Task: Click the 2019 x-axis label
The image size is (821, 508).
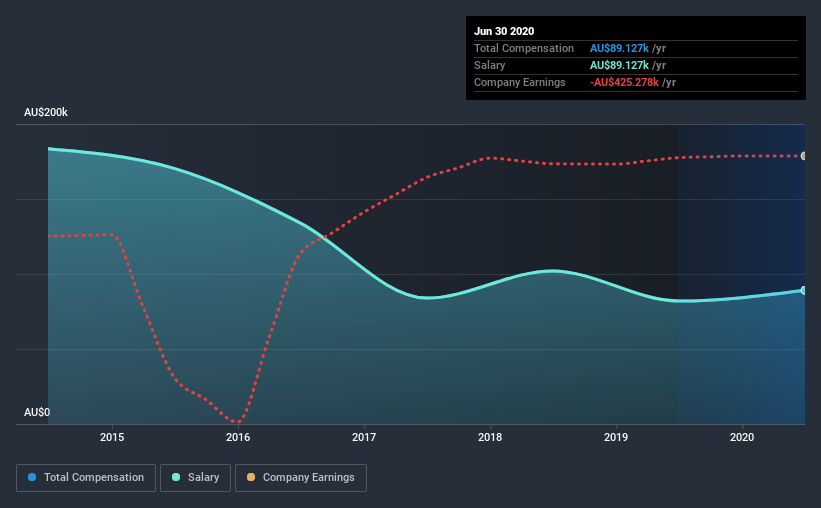Action: click(616, 437)
